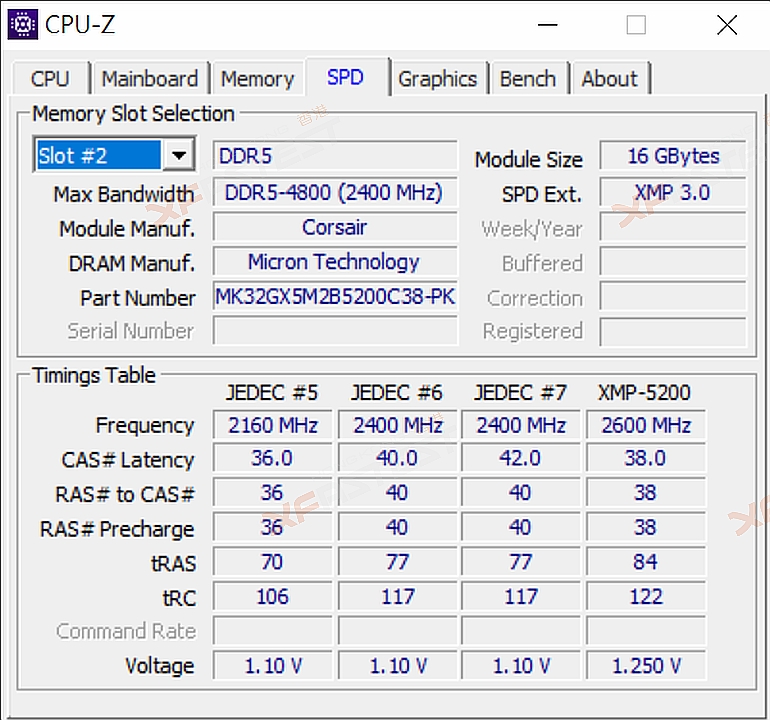Select the 2160 MHz frequency cell

[273, 425]
